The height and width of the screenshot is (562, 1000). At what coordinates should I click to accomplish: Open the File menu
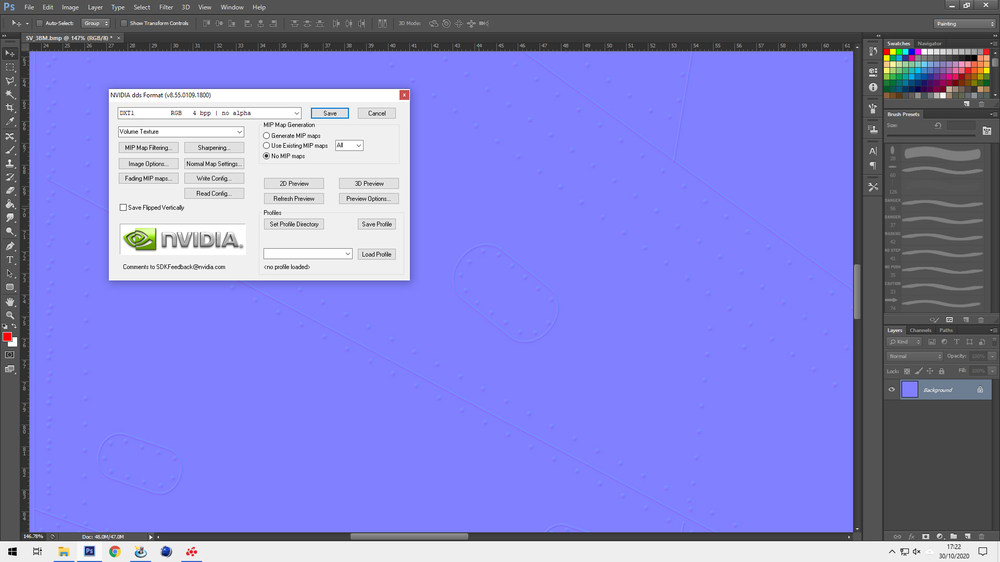(x=29, y=7)
